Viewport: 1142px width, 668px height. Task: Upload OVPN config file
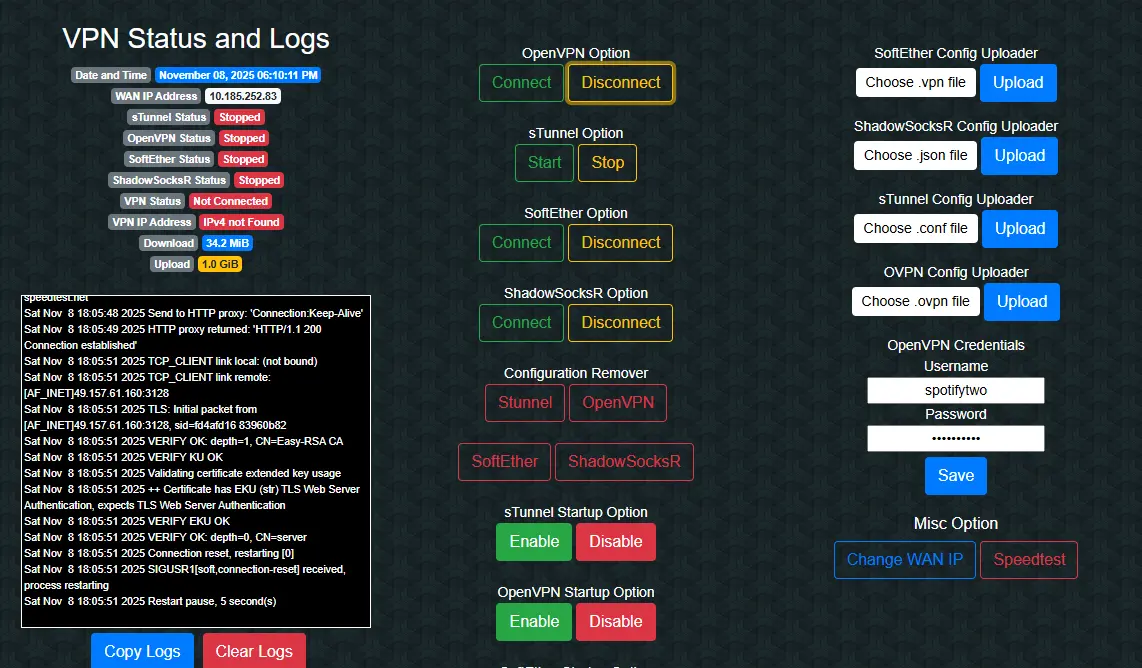(x=1022, y=302)
